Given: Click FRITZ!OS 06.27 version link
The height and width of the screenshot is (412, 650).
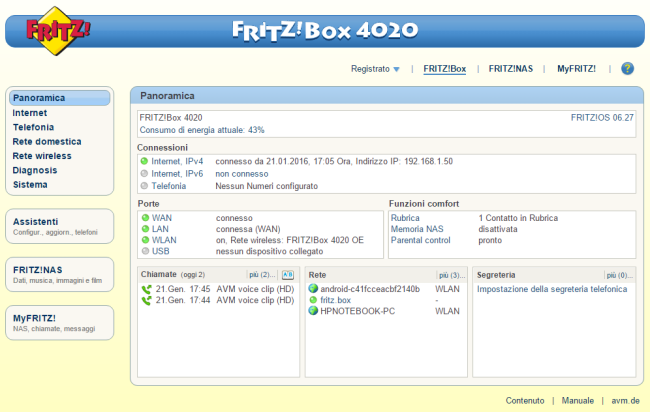Looking at the screenshot, I should pos(602,118).
